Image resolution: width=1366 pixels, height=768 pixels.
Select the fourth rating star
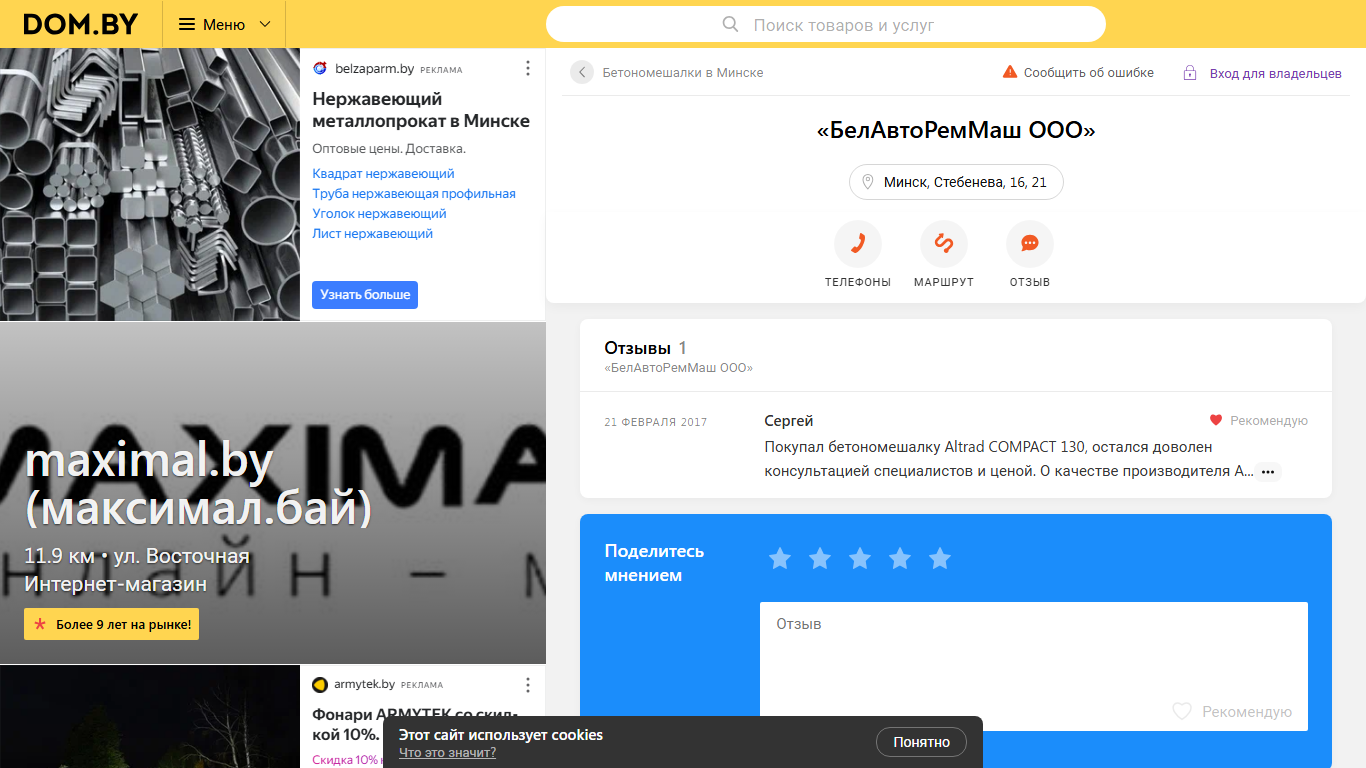[x=900, y=559]
